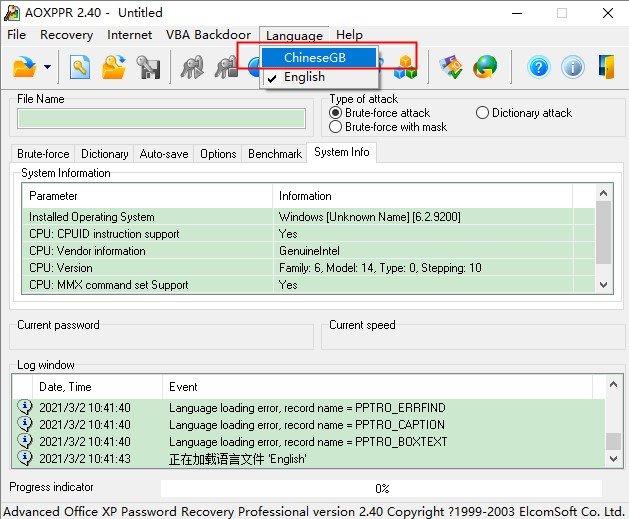Image resolution: width=629 pixels, height=519 pixels.
Task: Click Log window scrollbar down arrow
Action: pyautogui.click(x=613, y=458)
